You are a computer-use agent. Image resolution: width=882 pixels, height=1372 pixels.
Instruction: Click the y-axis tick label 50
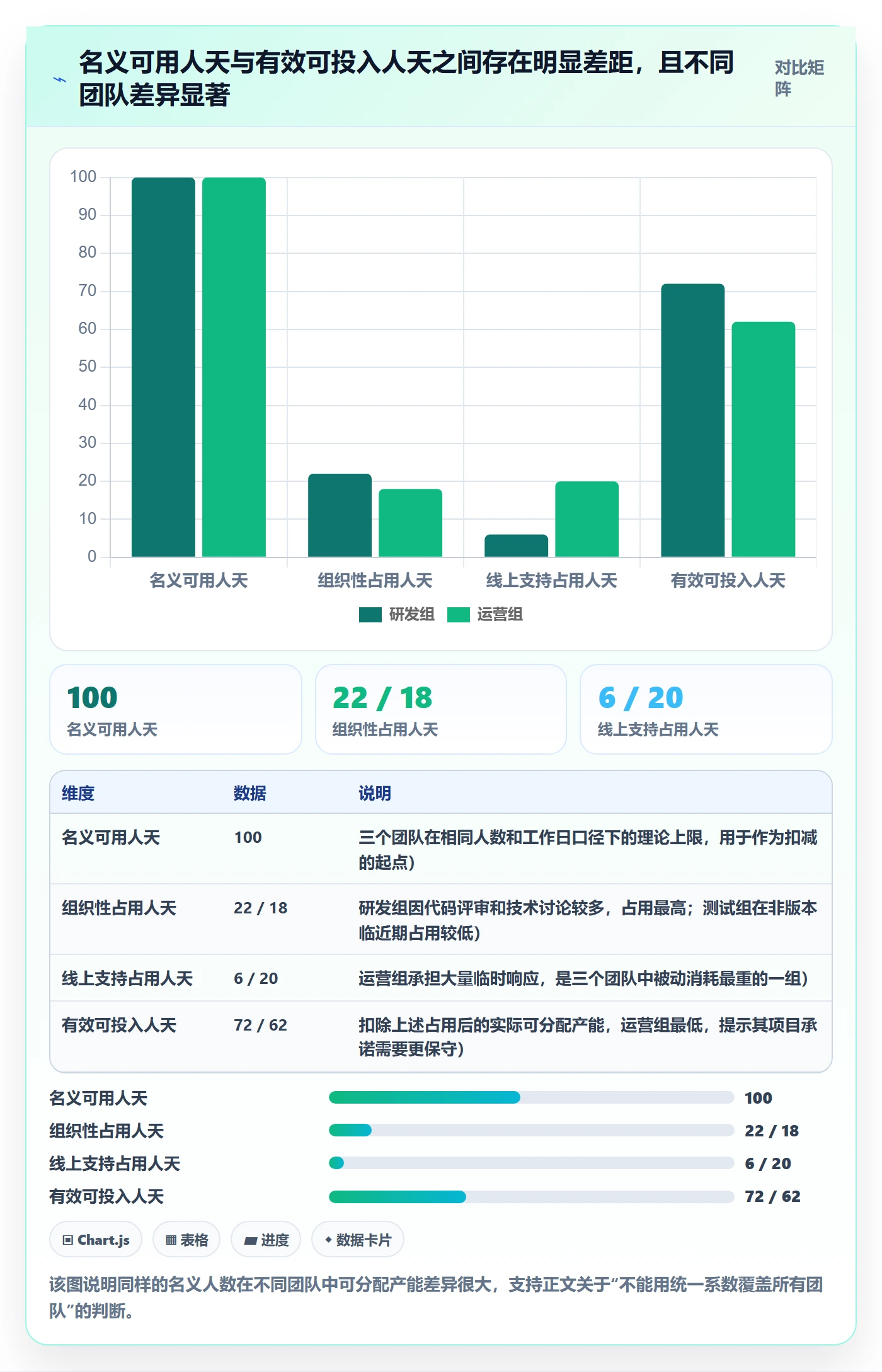(88, 367)
